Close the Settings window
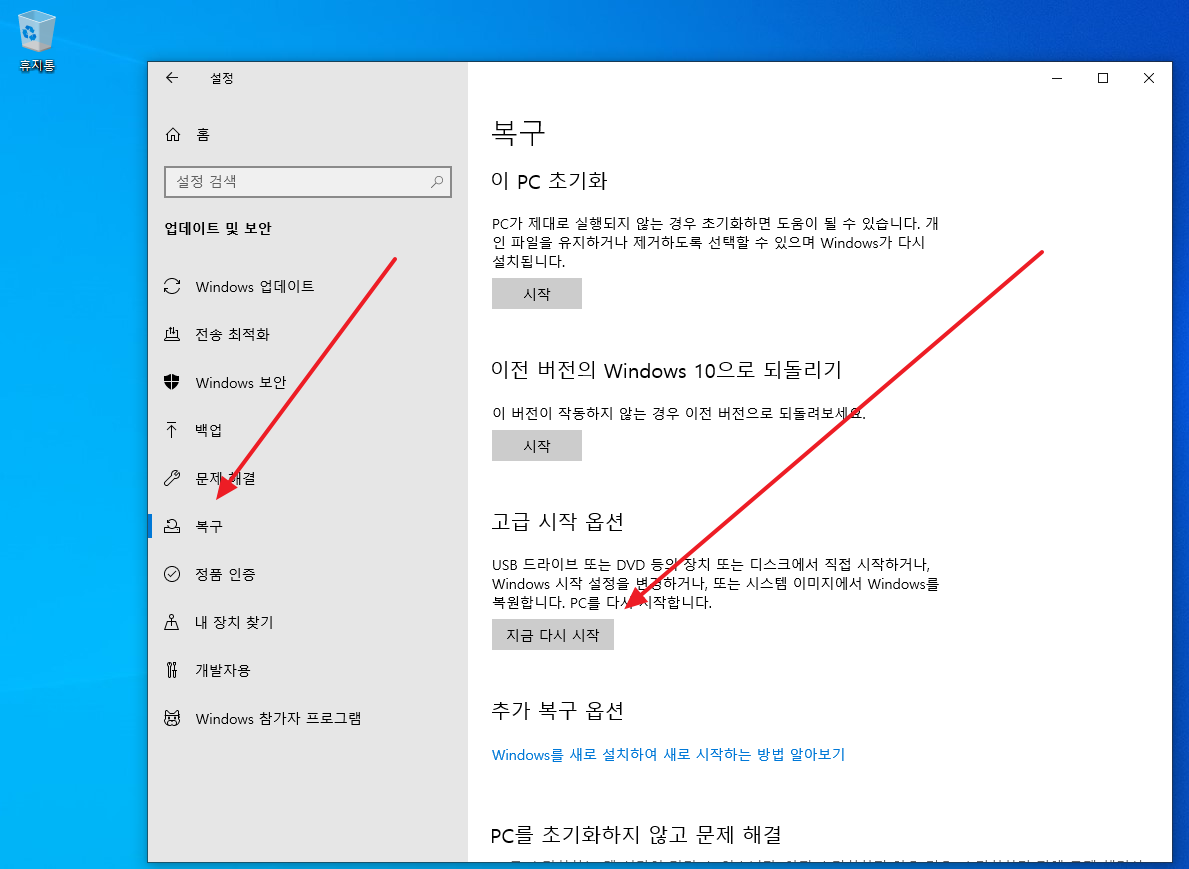The width and height of the screenshot is (1189, 869). pos(1149,78)
